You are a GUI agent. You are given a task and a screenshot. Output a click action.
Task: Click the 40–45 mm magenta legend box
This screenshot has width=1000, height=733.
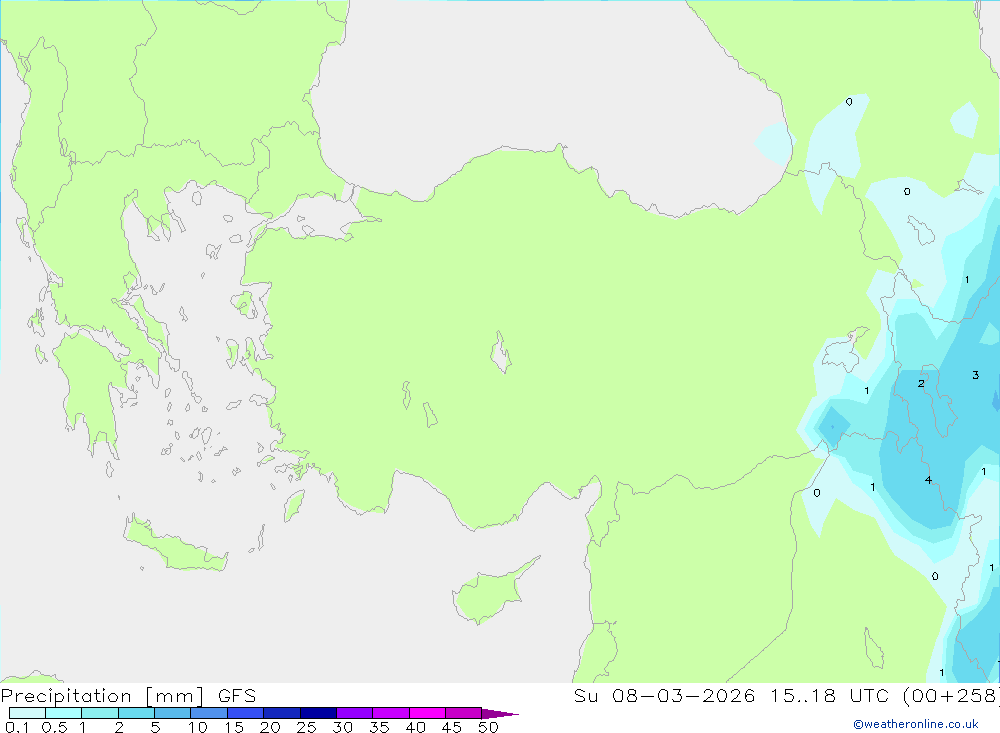coord(427,713)
